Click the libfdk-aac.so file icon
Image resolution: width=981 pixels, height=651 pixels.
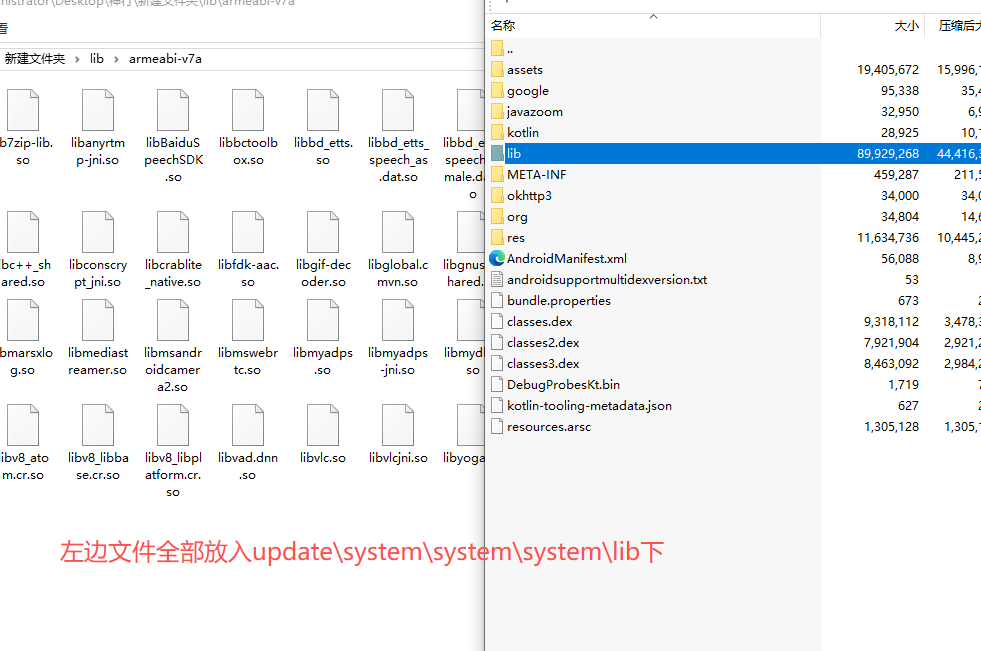coord(248,232)
